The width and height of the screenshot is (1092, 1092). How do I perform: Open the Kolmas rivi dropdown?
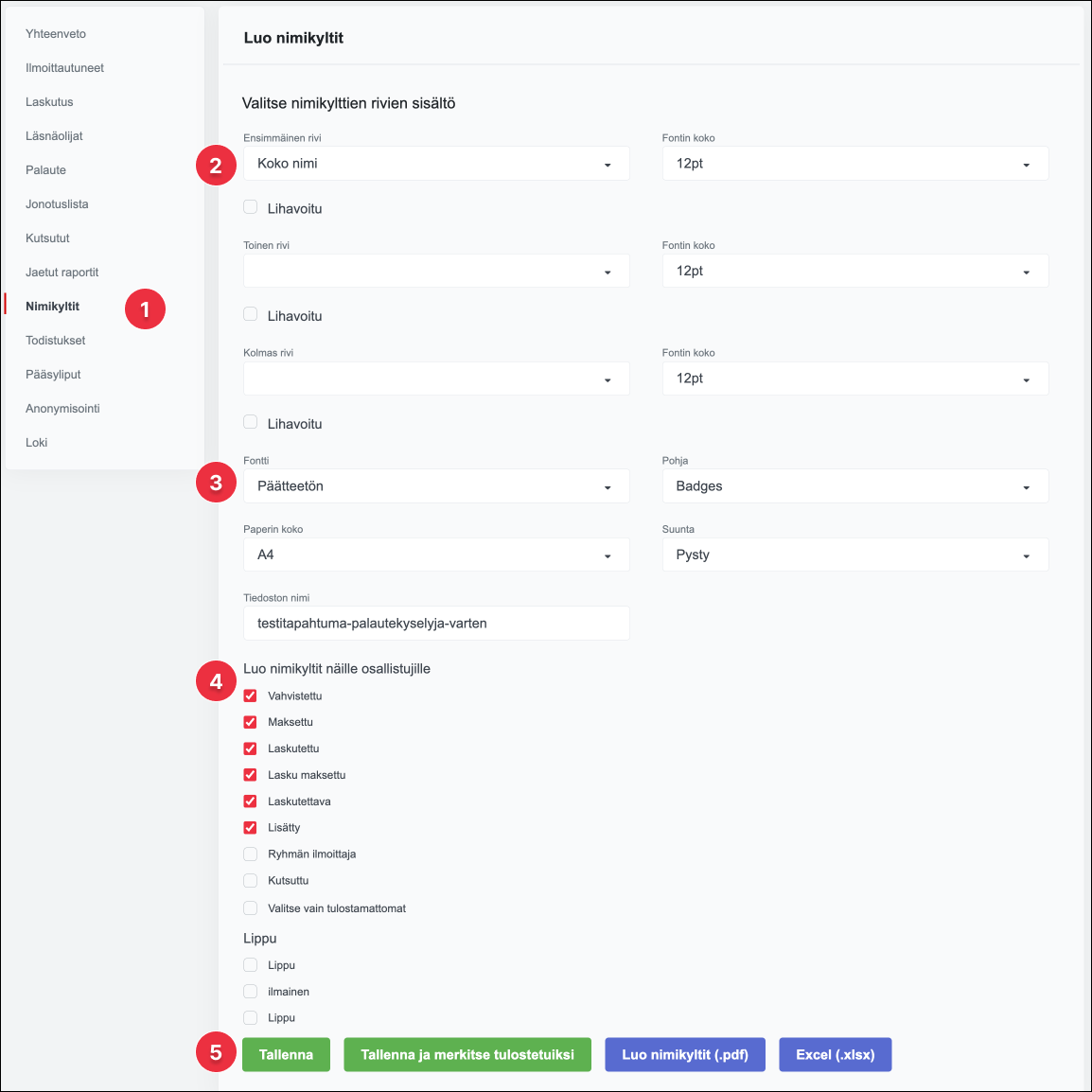pos(436,379)
